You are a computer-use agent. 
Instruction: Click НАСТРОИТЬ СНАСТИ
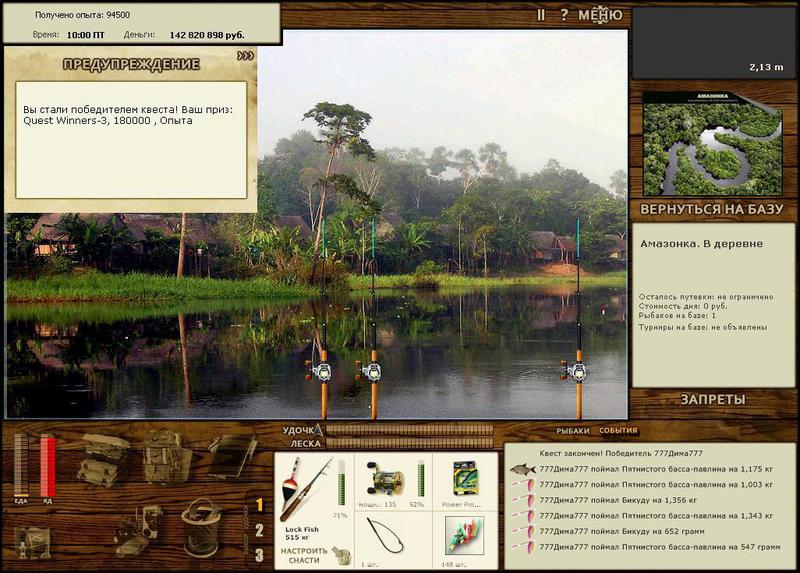coord(304,556)
